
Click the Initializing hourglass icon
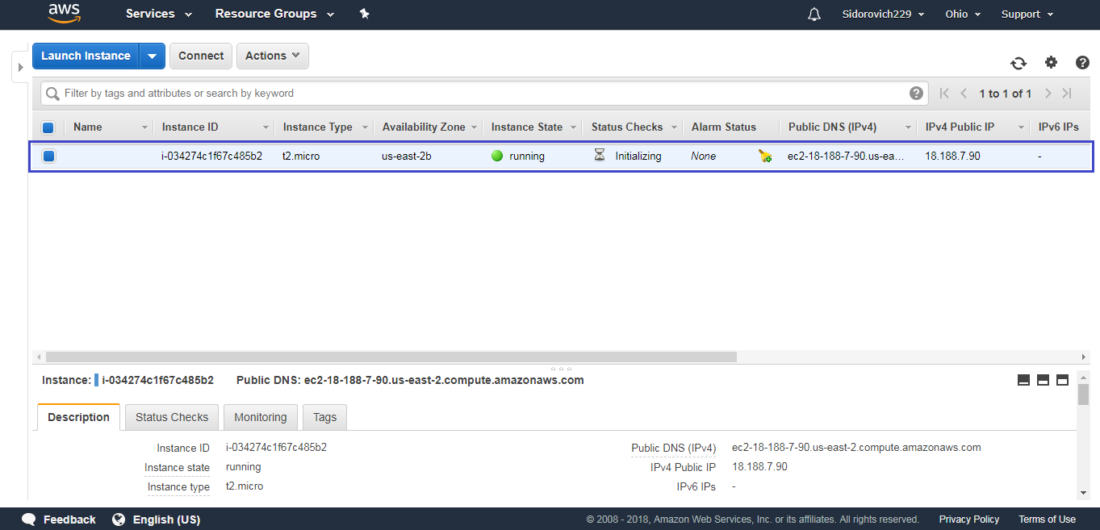point(599,156)
